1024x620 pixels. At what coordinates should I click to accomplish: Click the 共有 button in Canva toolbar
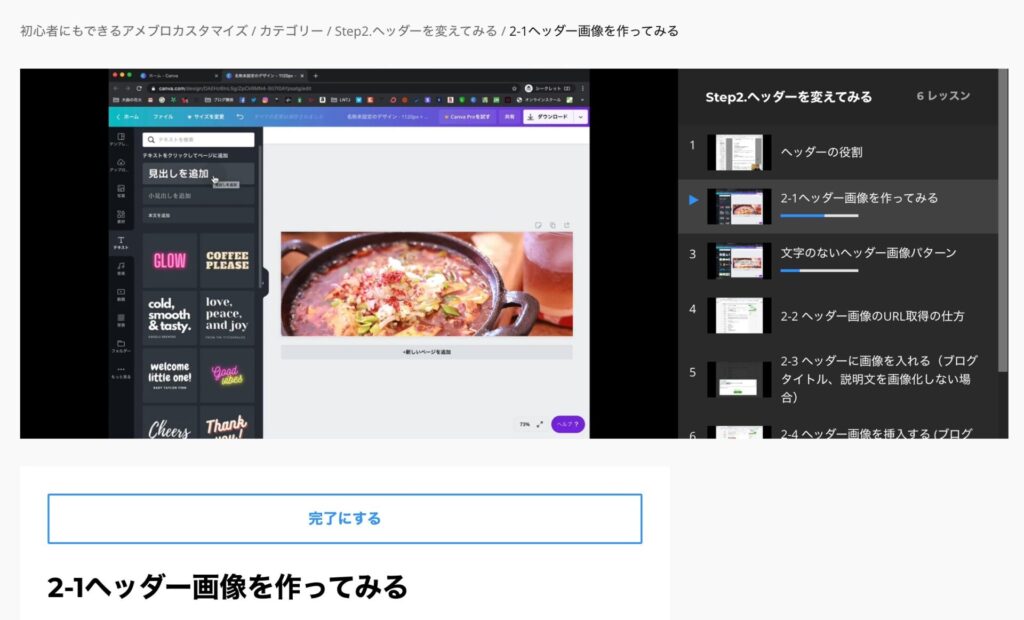(x=509, y=117)
